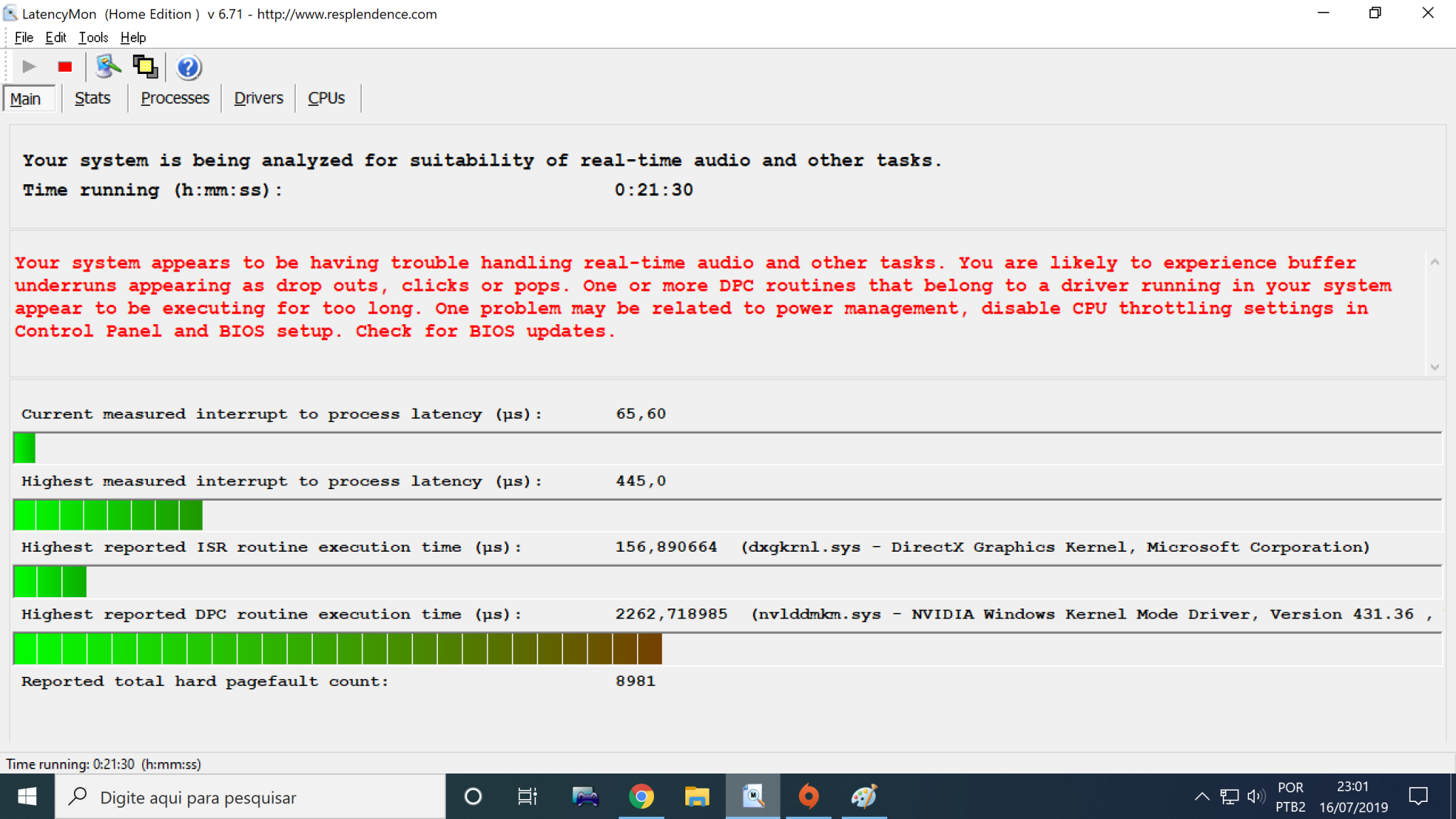Open the Processes tab
Viewport: 1456px width, 819px height.
[x=175, y=98]
